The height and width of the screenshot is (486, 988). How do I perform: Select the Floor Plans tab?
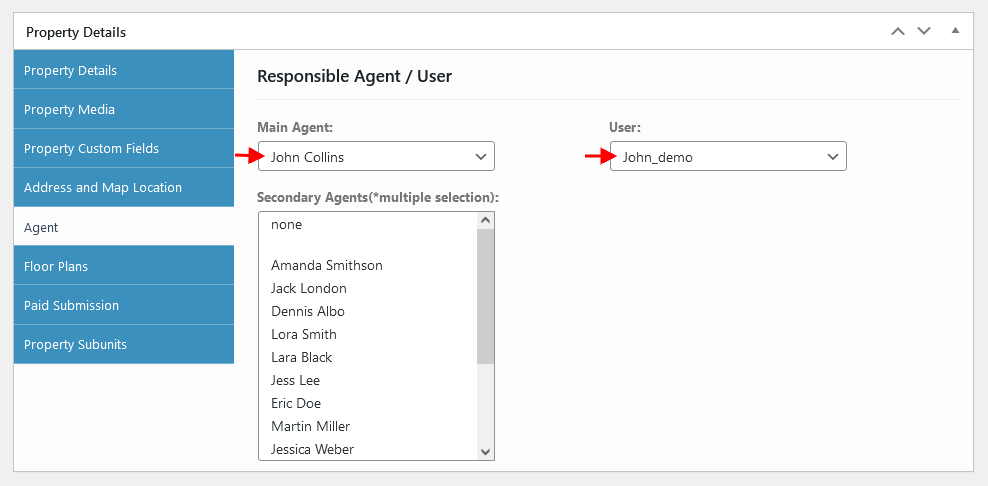124,266
